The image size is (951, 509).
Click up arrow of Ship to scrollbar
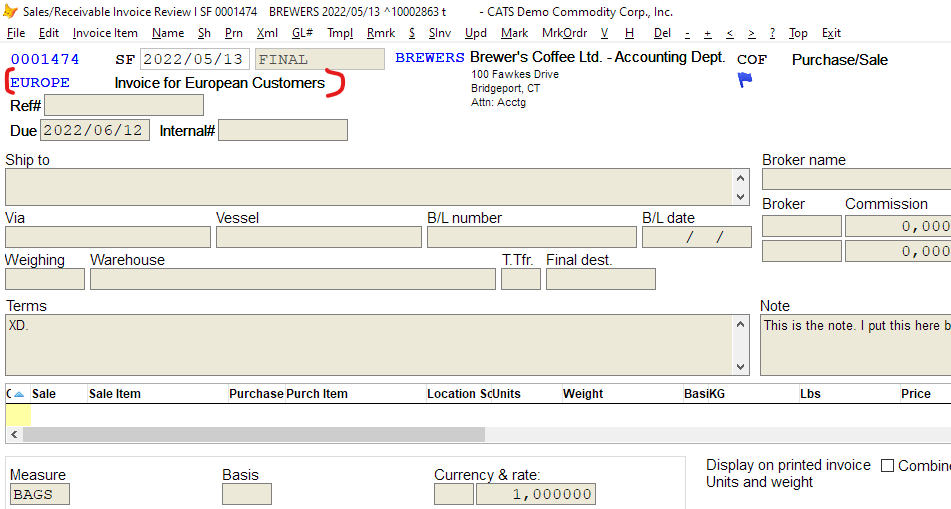point(740,178)
